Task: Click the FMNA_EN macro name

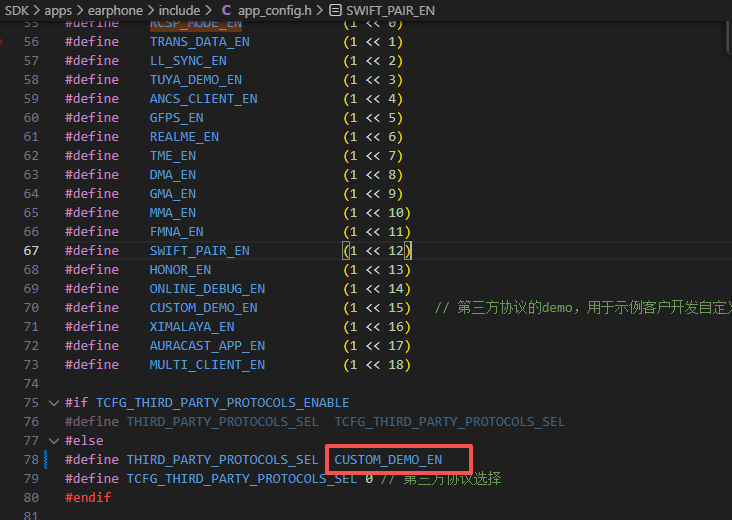Action: click(x=176, y=232)
